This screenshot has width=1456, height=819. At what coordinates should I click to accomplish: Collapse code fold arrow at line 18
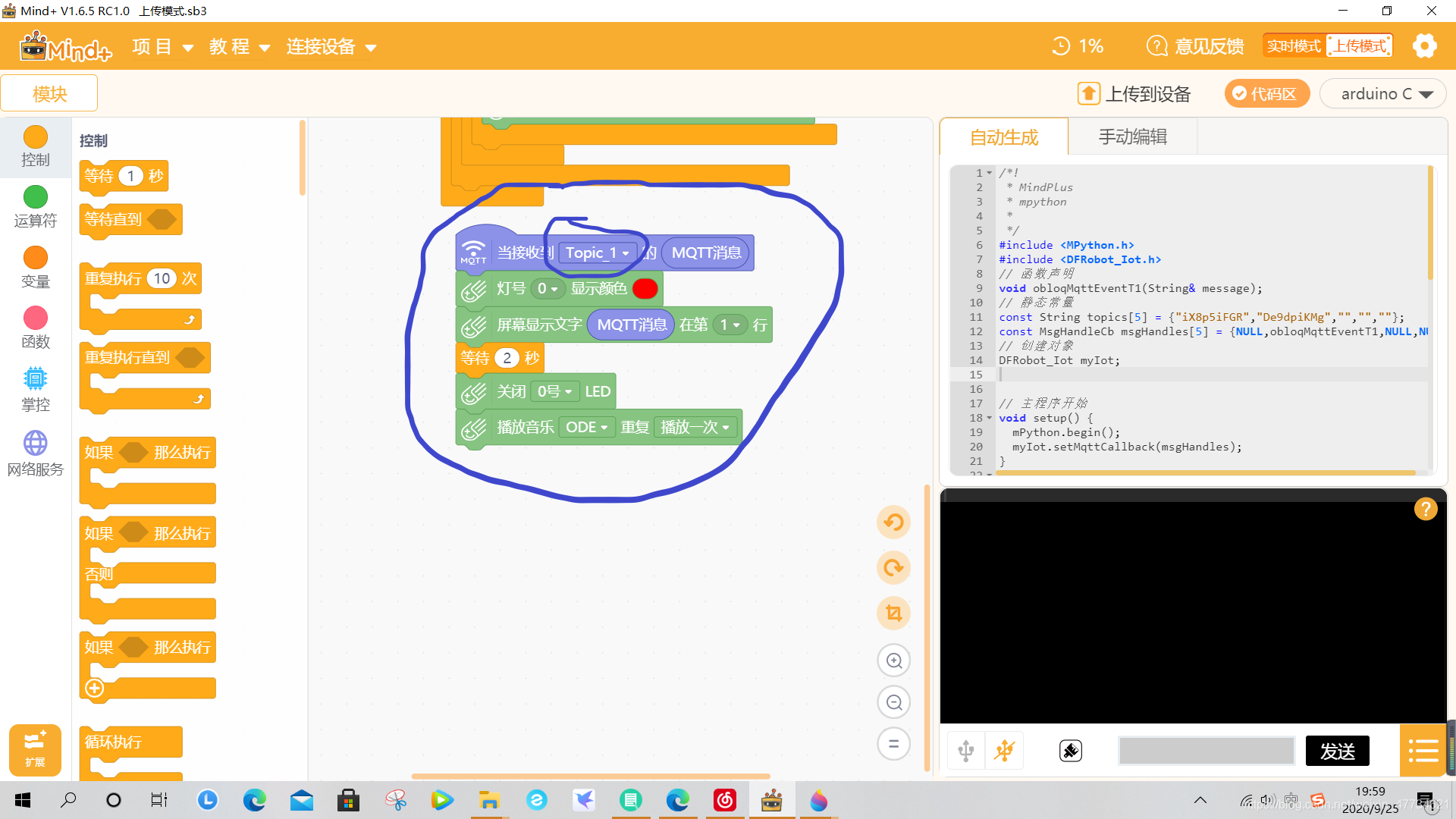[x=990, y=419]
